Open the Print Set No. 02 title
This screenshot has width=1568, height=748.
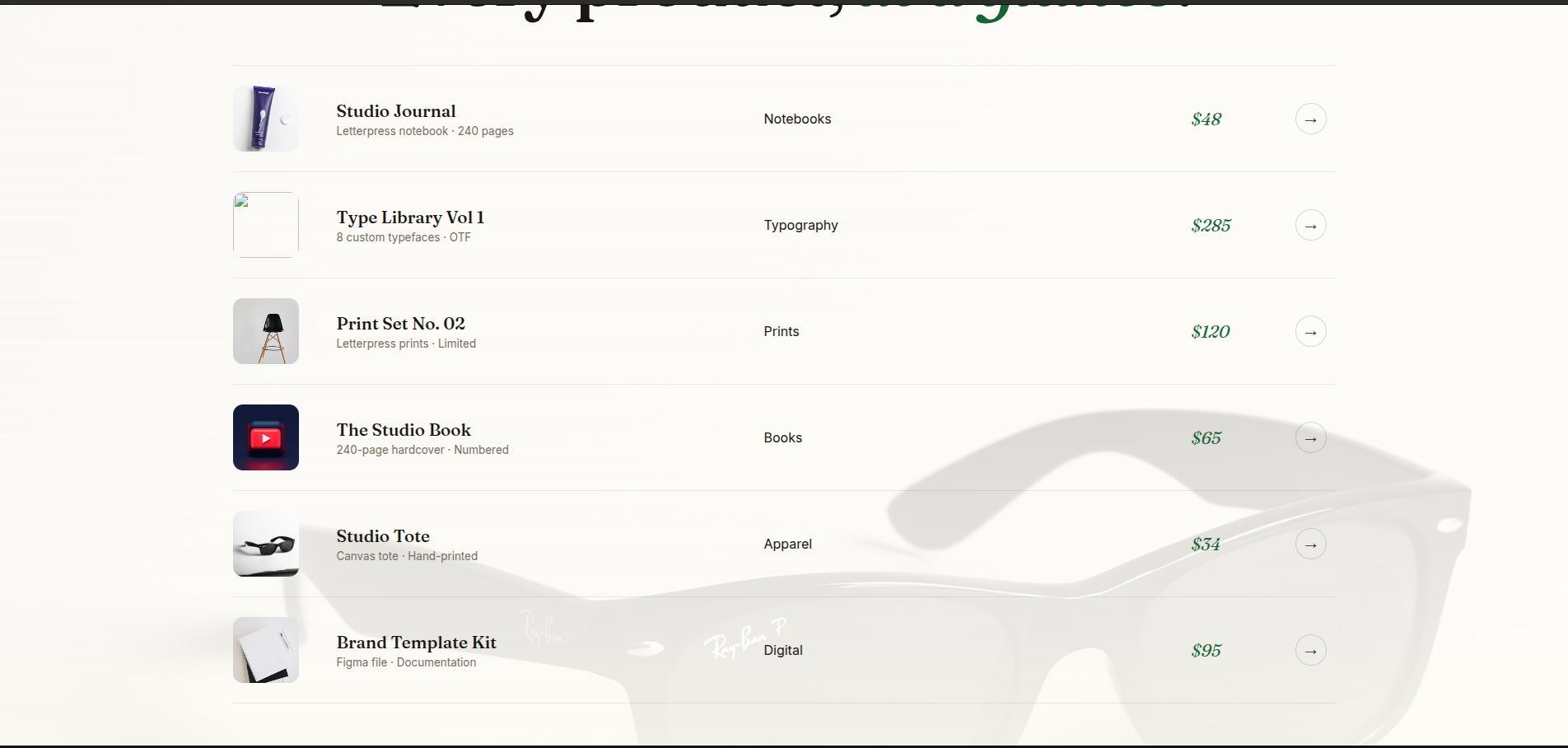(401, 324)
